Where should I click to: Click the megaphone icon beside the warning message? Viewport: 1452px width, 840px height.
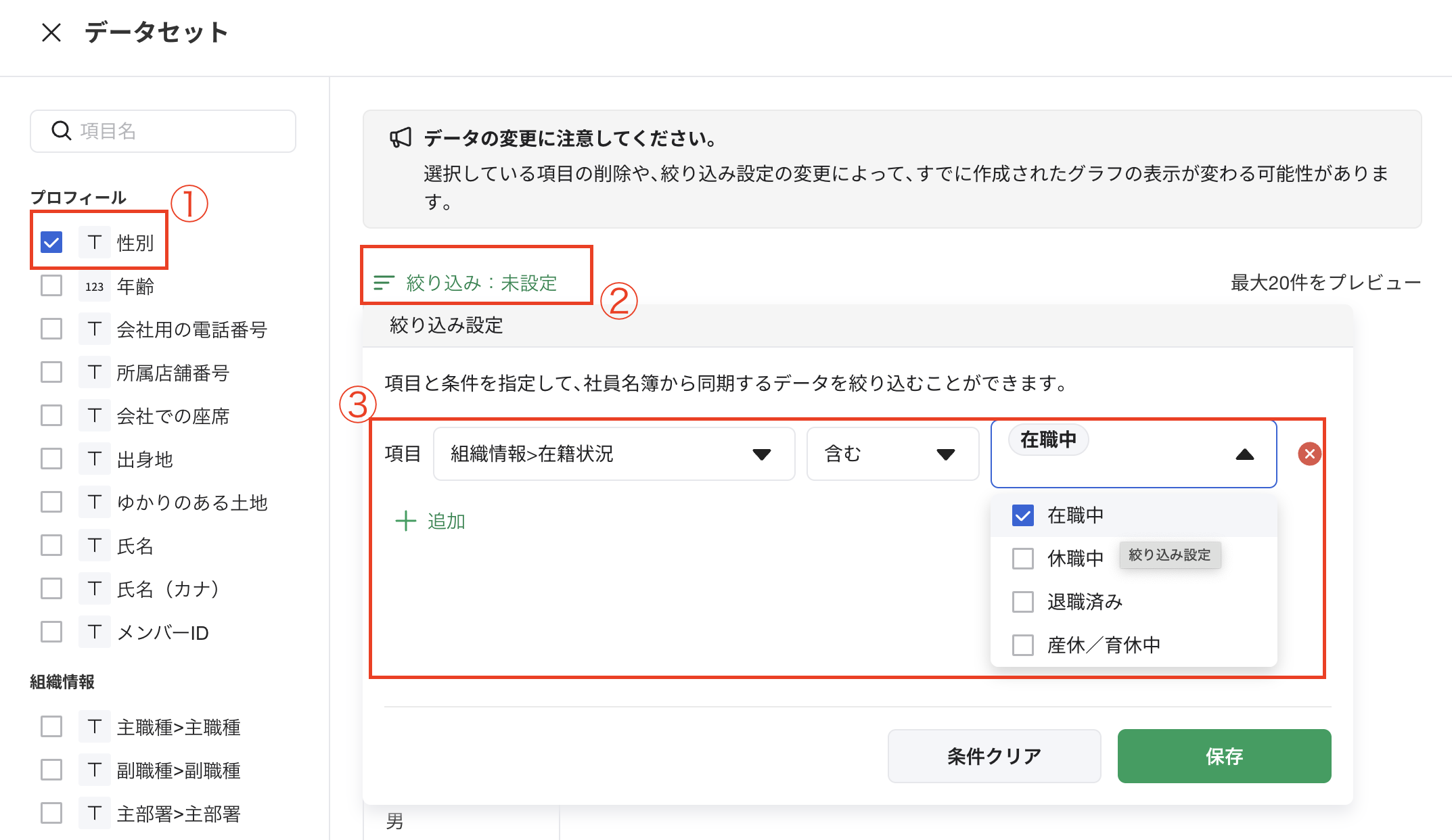point(401,137)
